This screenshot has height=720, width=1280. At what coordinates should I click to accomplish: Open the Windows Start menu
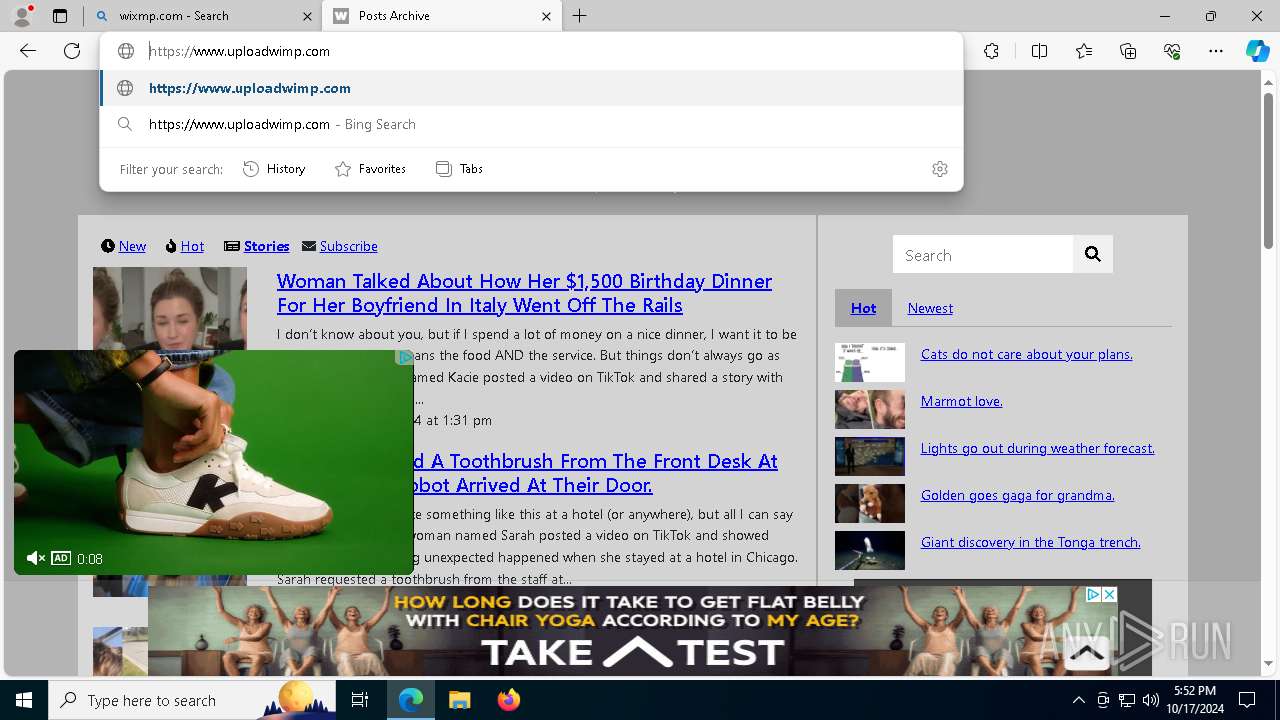click(x=24, y=700)
